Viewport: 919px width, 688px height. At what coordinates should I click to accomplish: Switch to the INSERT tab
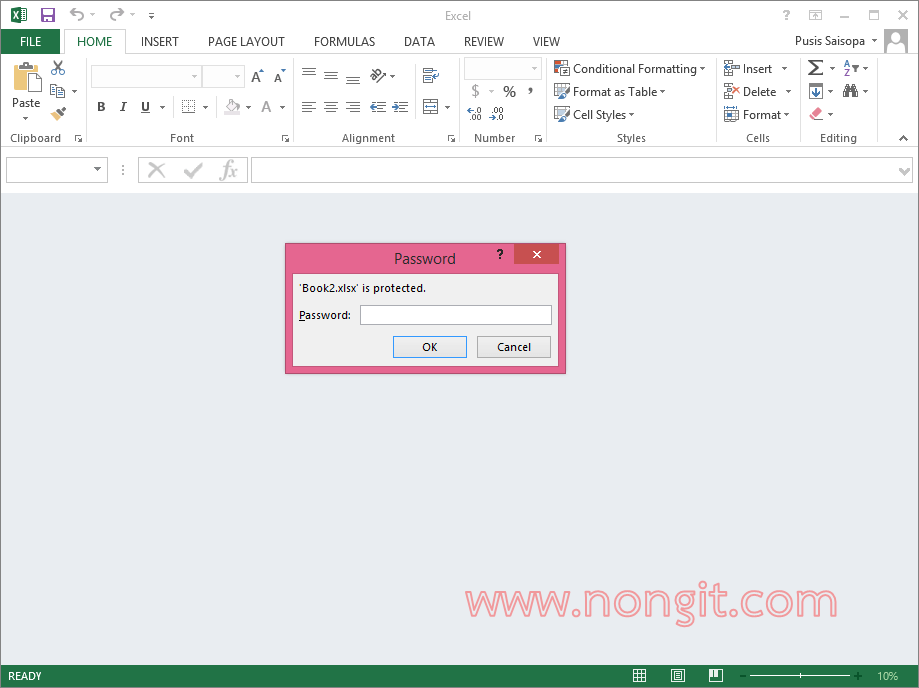click(159, 42)
